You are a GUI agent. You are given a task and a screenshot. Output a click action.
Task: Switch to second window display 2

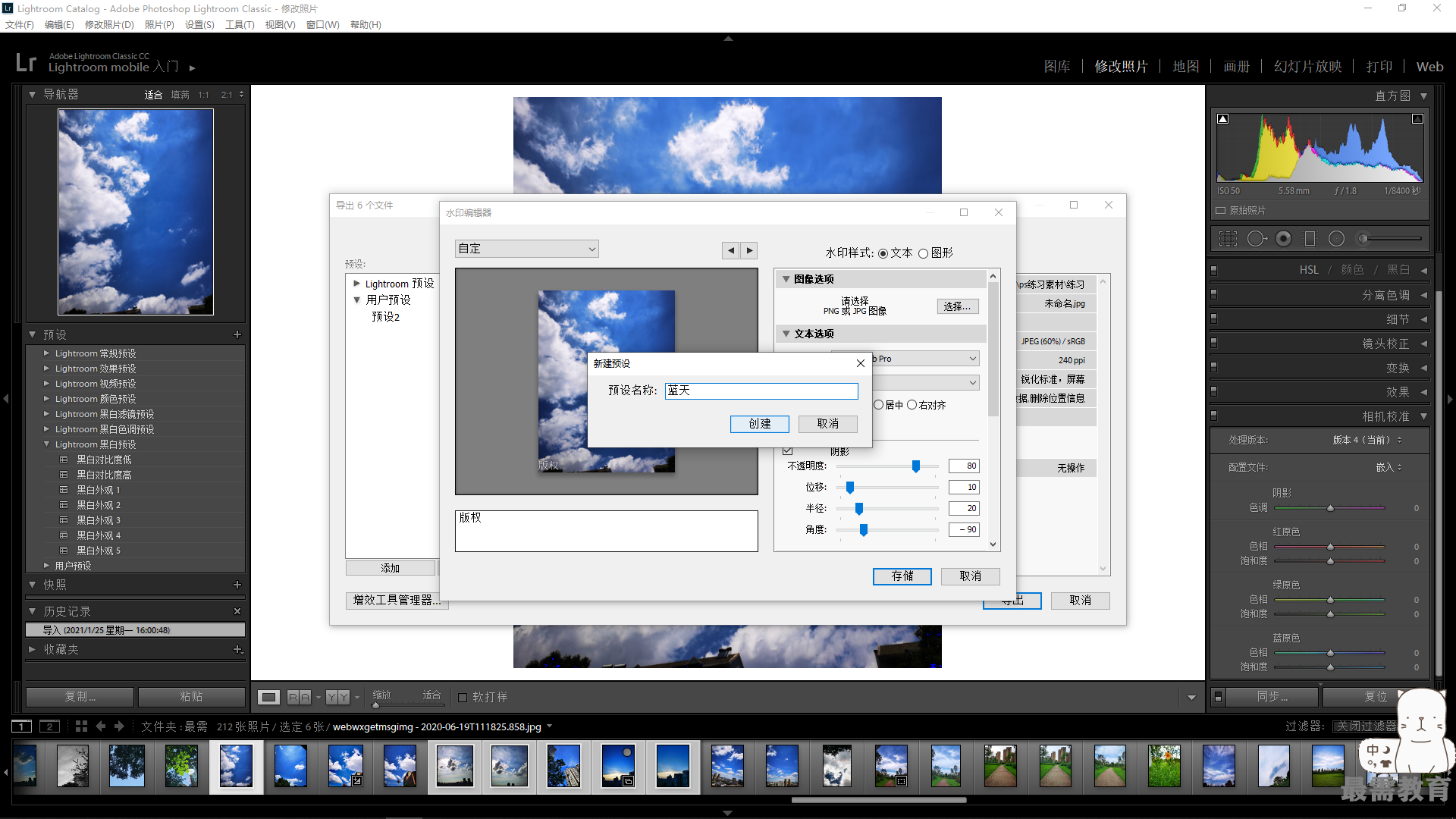coord(49,726)
